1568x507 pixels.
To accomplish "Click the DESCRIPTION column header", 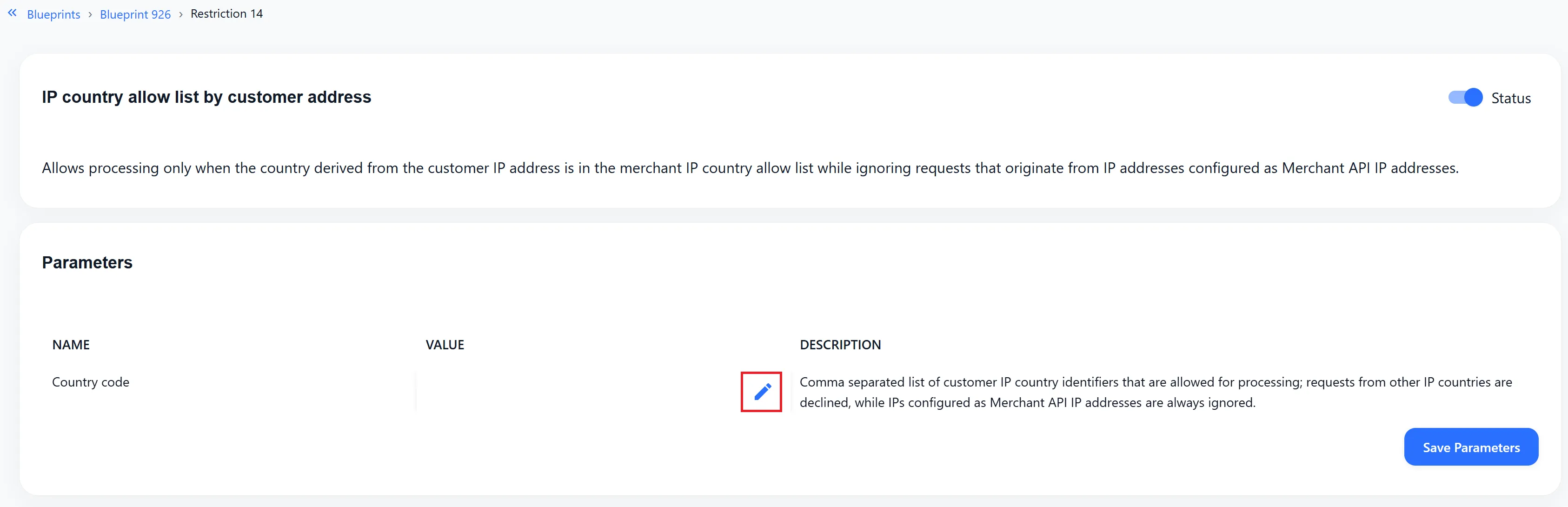I will (840, 345).
